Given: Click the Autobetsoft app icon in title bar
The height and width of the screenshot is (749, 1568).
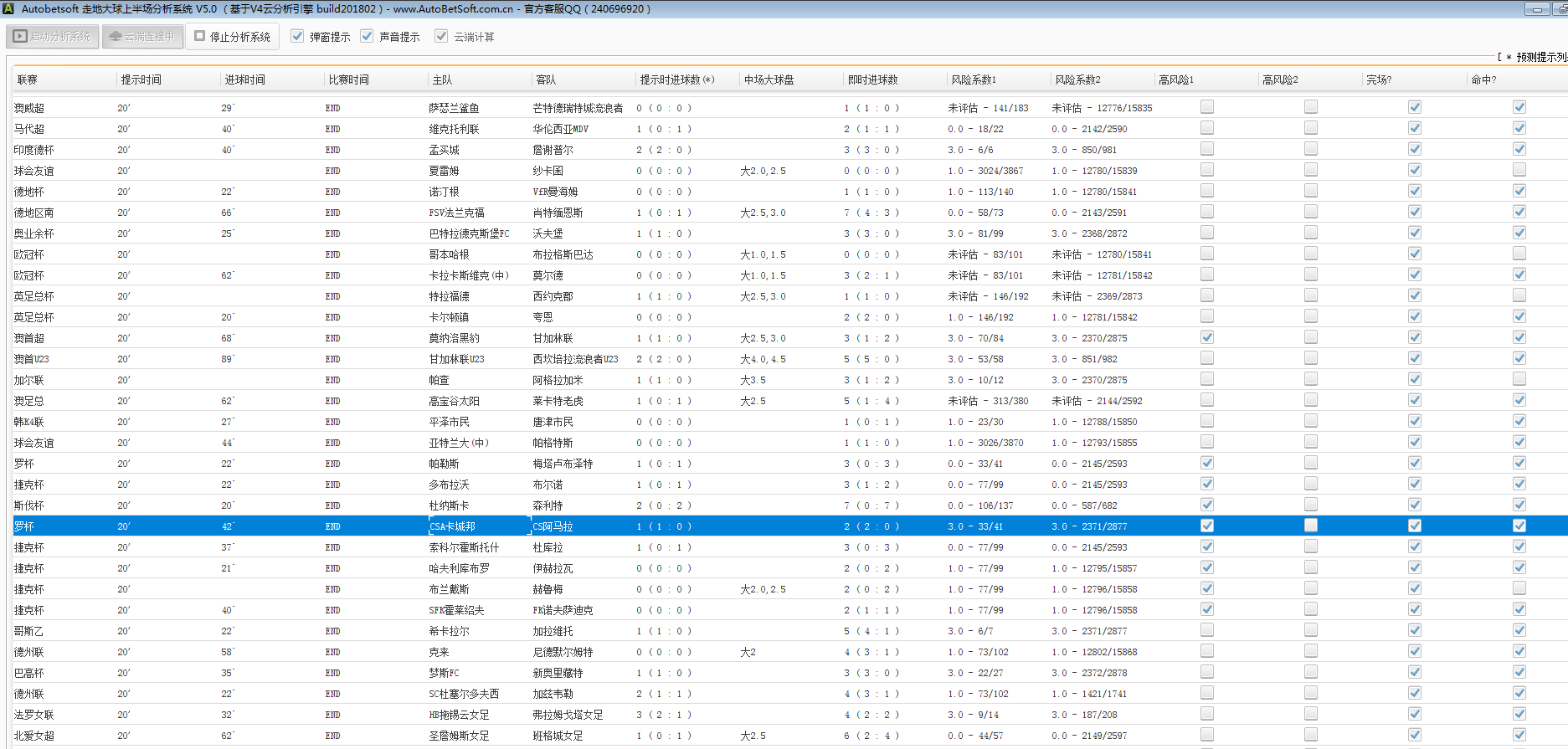Looking at the screenshot, I should pyautogui.click(x=9, y=9).
